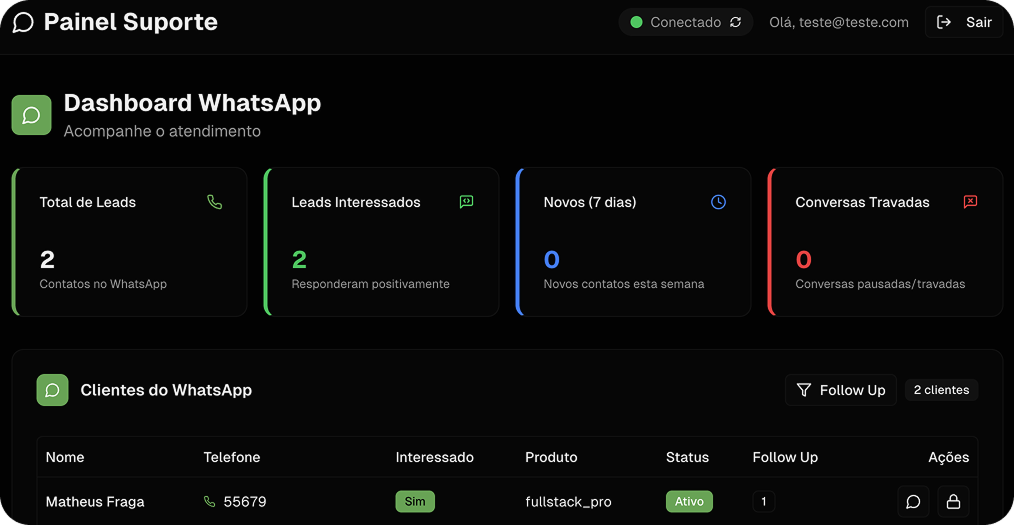Click the Acompanhe o atendimento subtitle

click(x=162, y=131)
